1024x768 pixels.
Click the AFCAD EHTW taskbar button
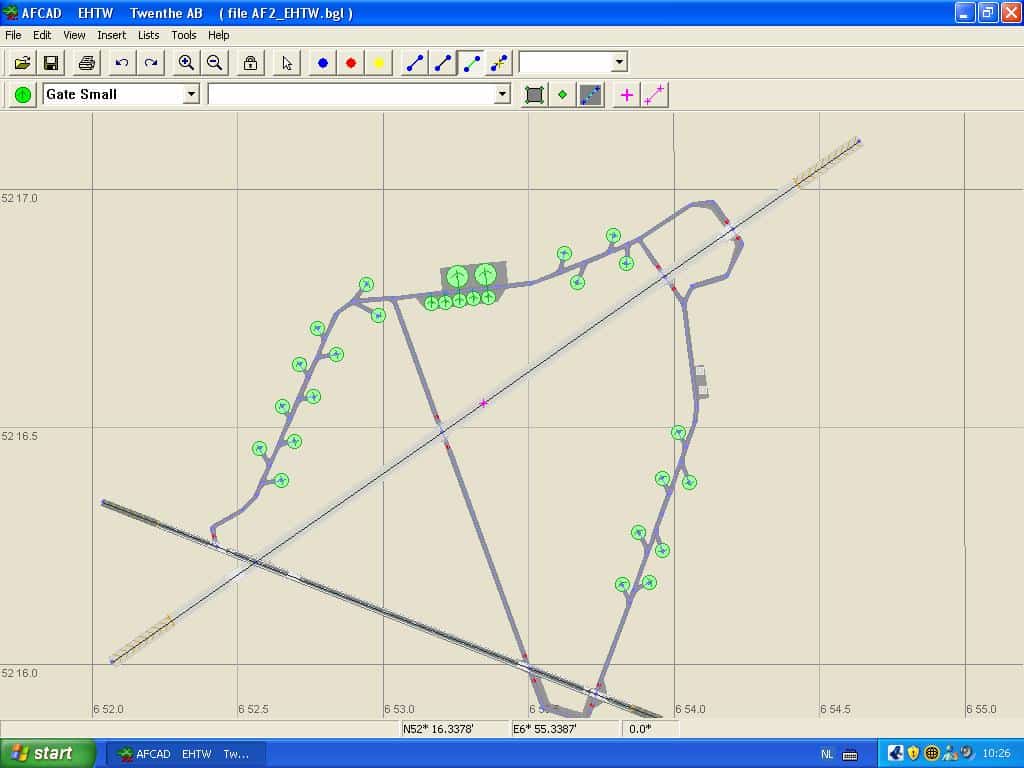click(x=186, y=754)
